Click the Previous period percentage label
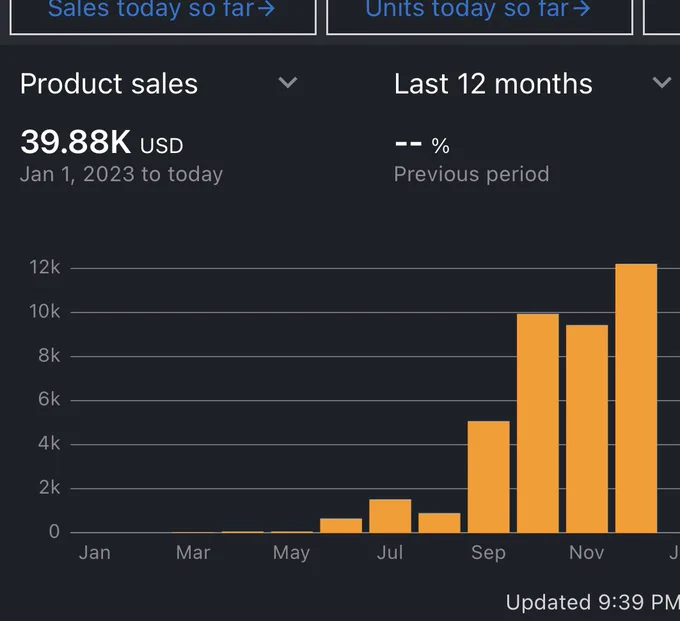Viewport: 680px width, 621px height. [471, 174]
